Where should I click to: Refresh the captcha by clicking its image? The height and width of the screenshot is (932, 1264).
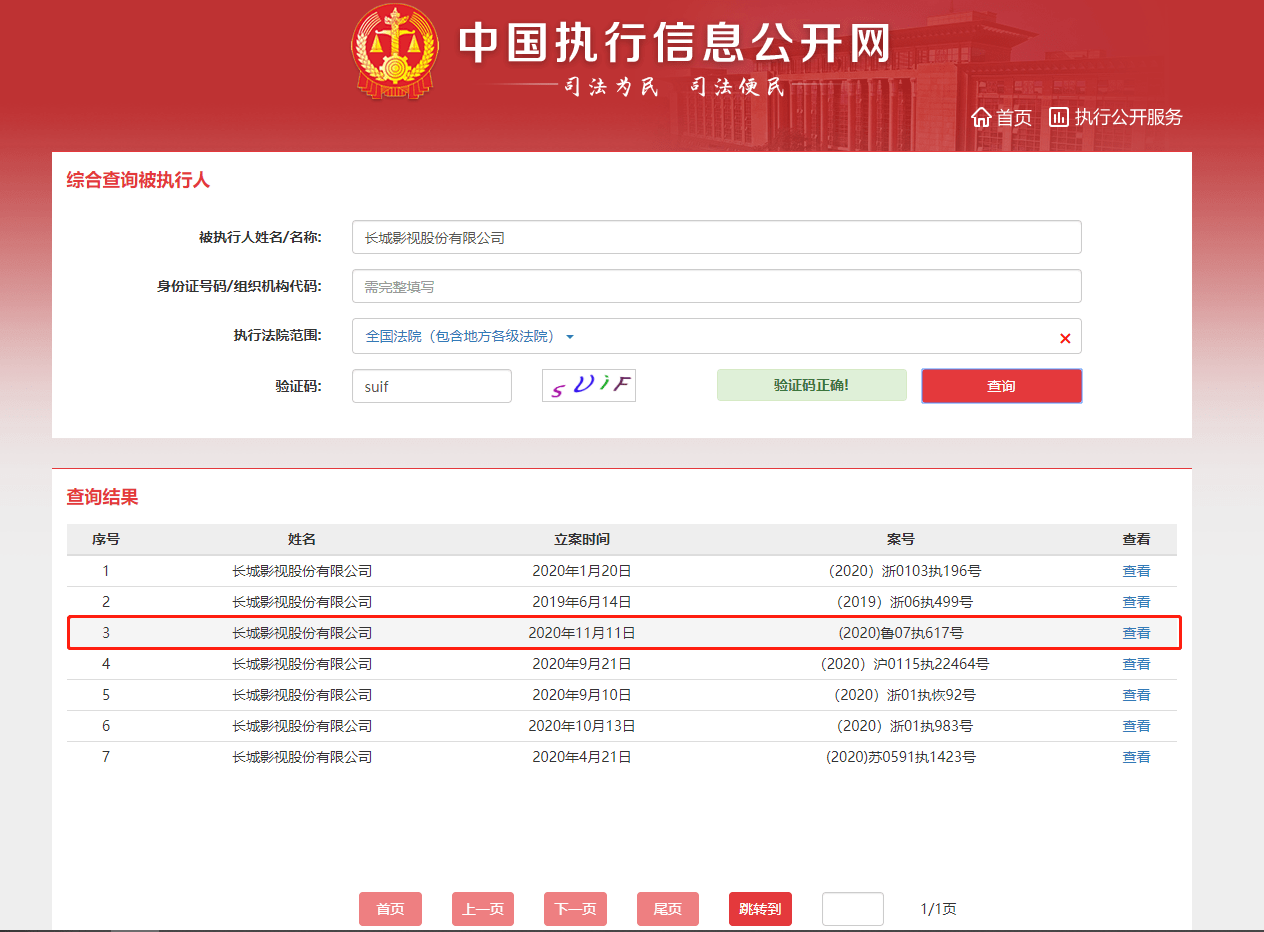588,385
